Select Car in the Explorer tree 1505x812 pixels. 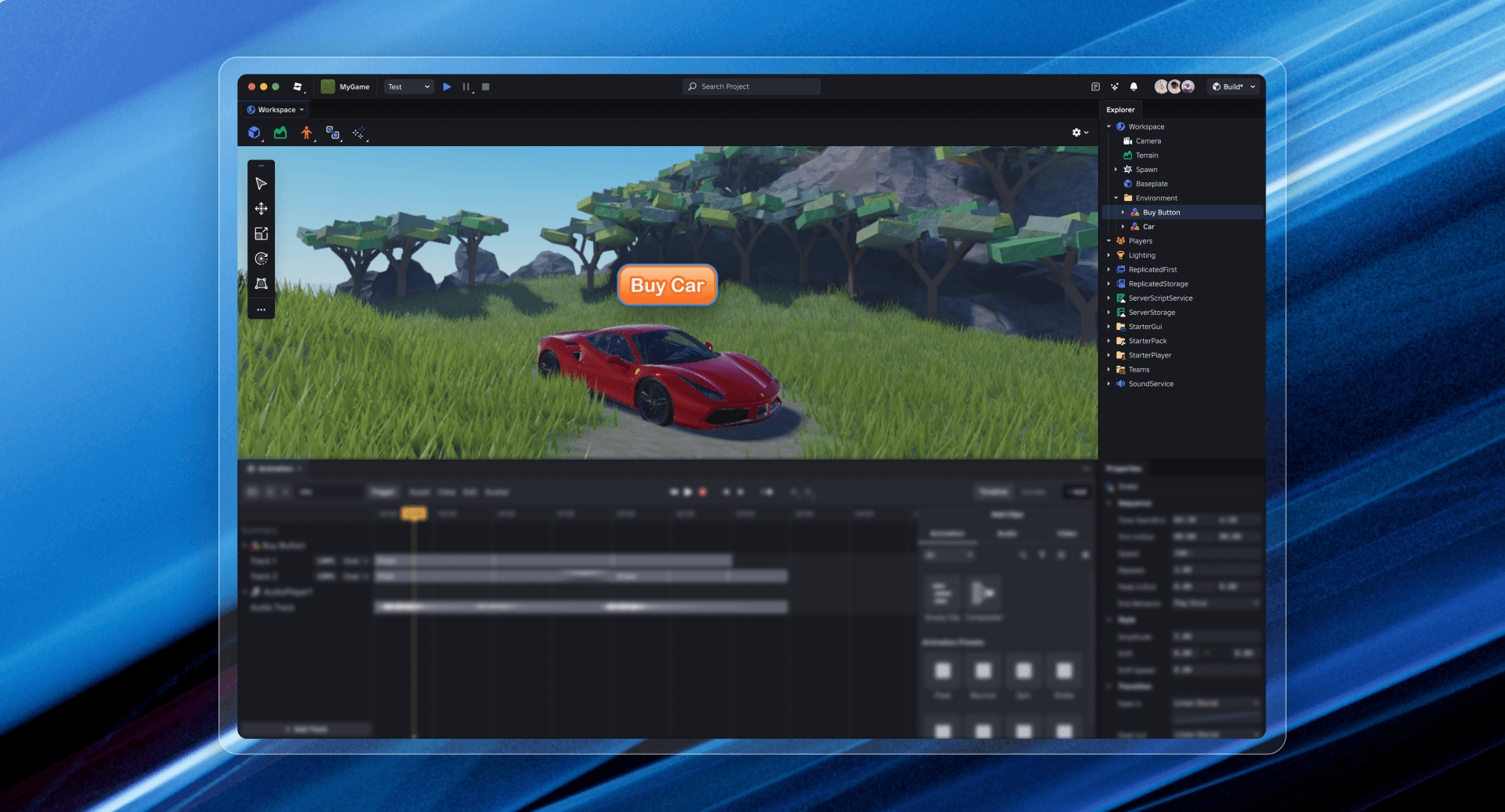coord(1148,227)
